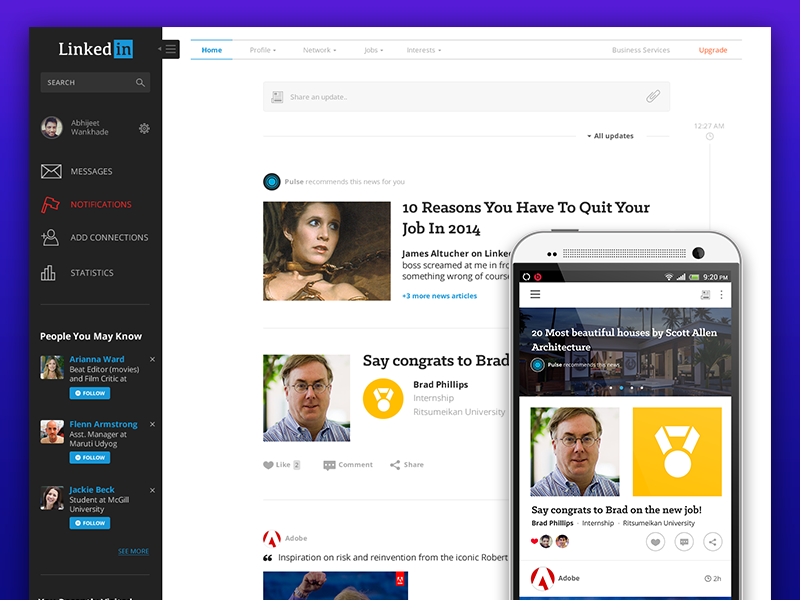Click the Comment icon on Brad's post
The height and width of the screenshot is (600, 800).
329,465
